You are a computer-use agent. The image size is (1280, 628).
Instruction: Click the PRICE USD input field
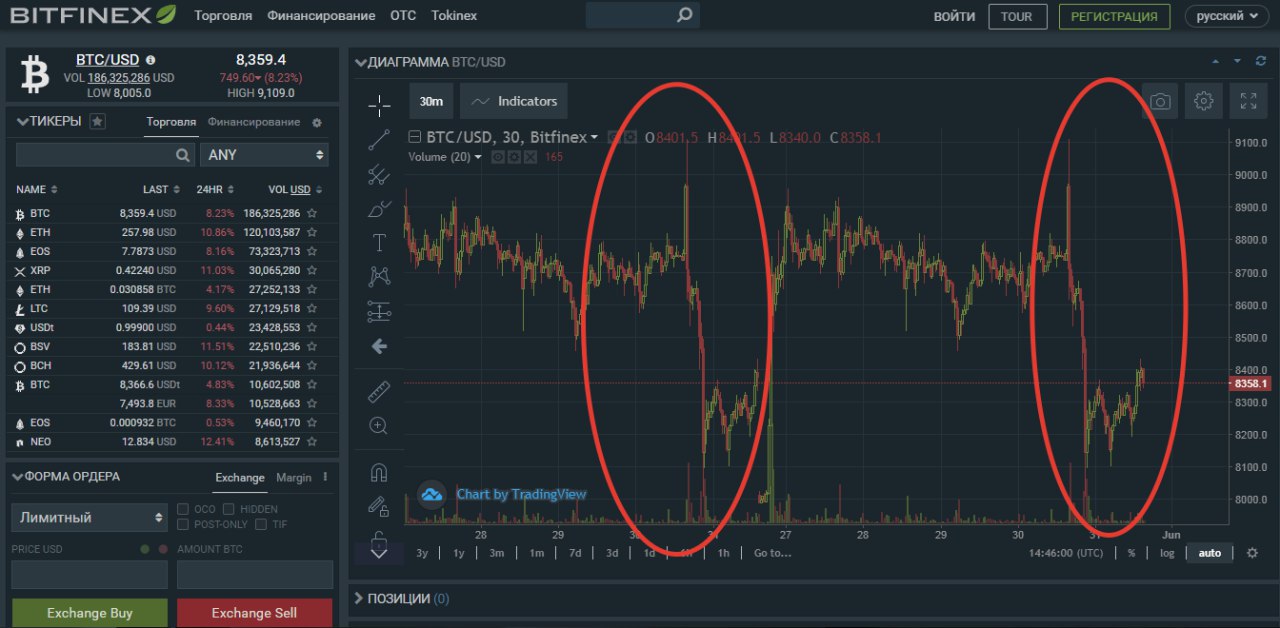(89, 574)
